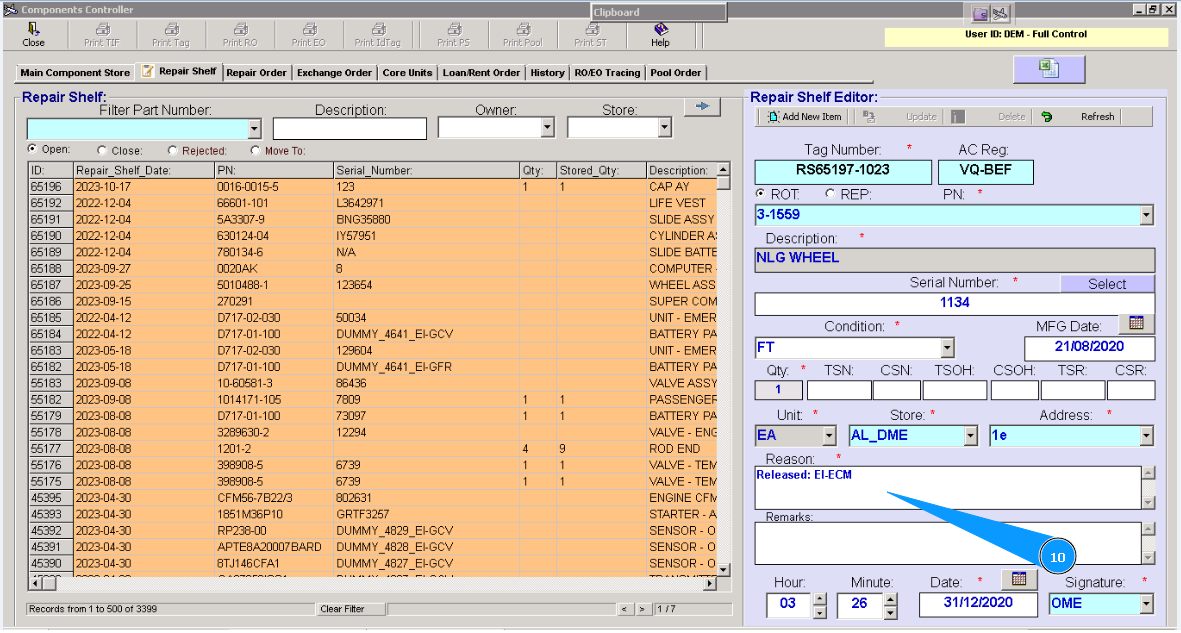Open Help from the top toolbar
Screen dimensions: 1181x633
pos(660,30)
